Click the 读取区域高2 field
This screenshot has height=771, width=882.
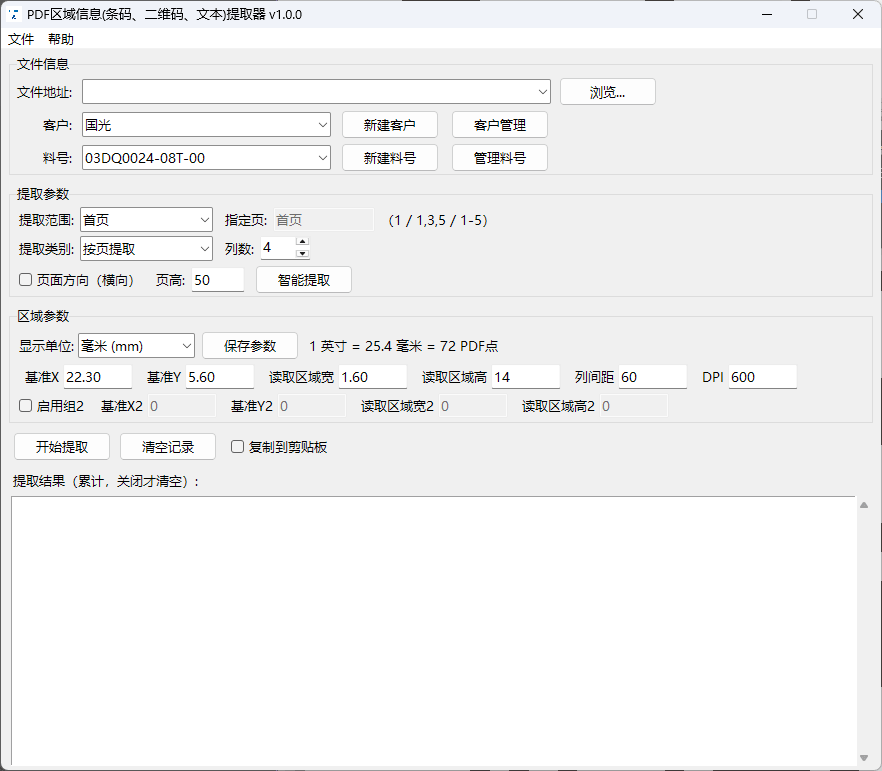coord(633,406)
